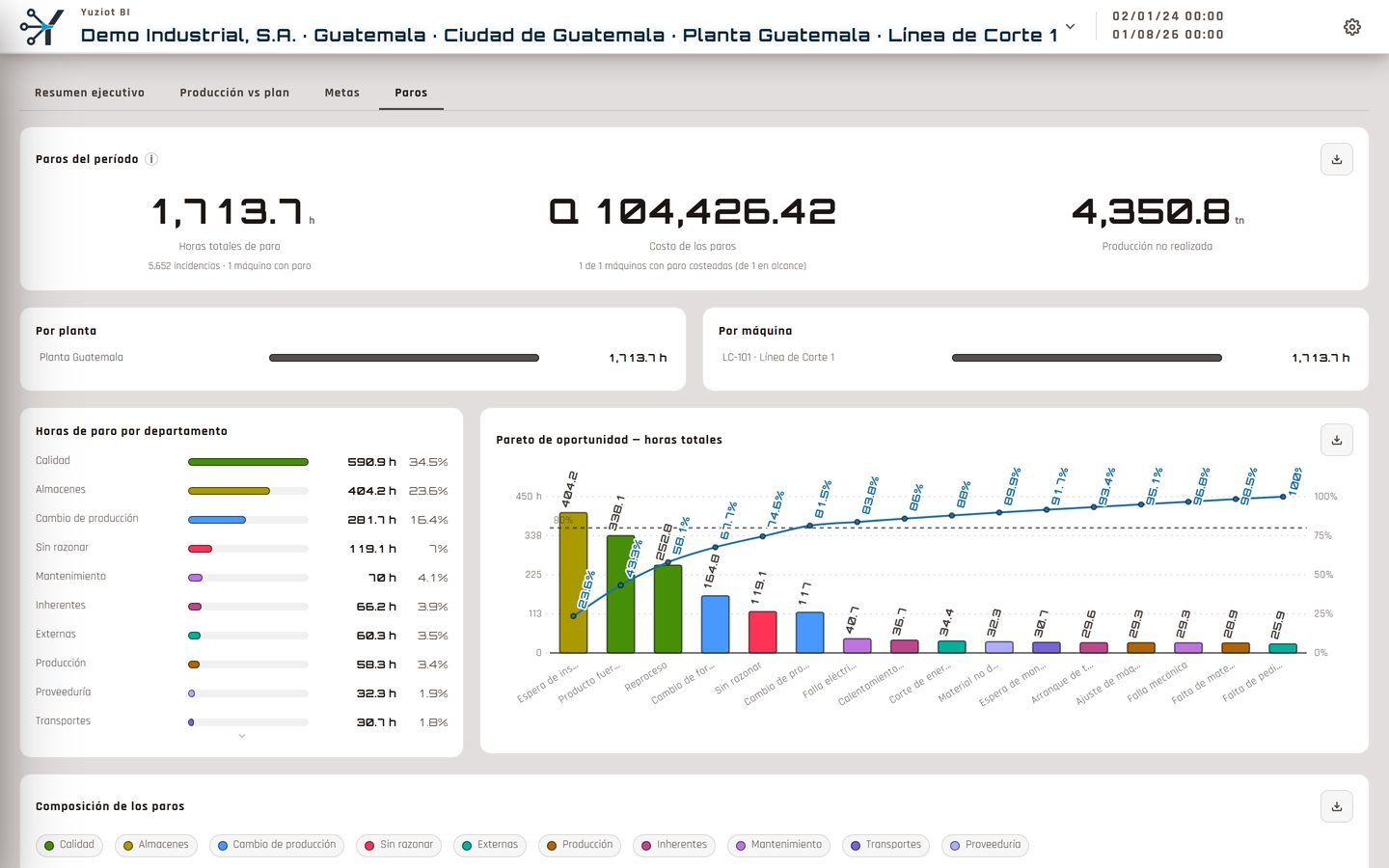Select the LC-101 Línea de Corte 1 row
This screenshot has width=1389, height=868.
(x=1036, y=358)
